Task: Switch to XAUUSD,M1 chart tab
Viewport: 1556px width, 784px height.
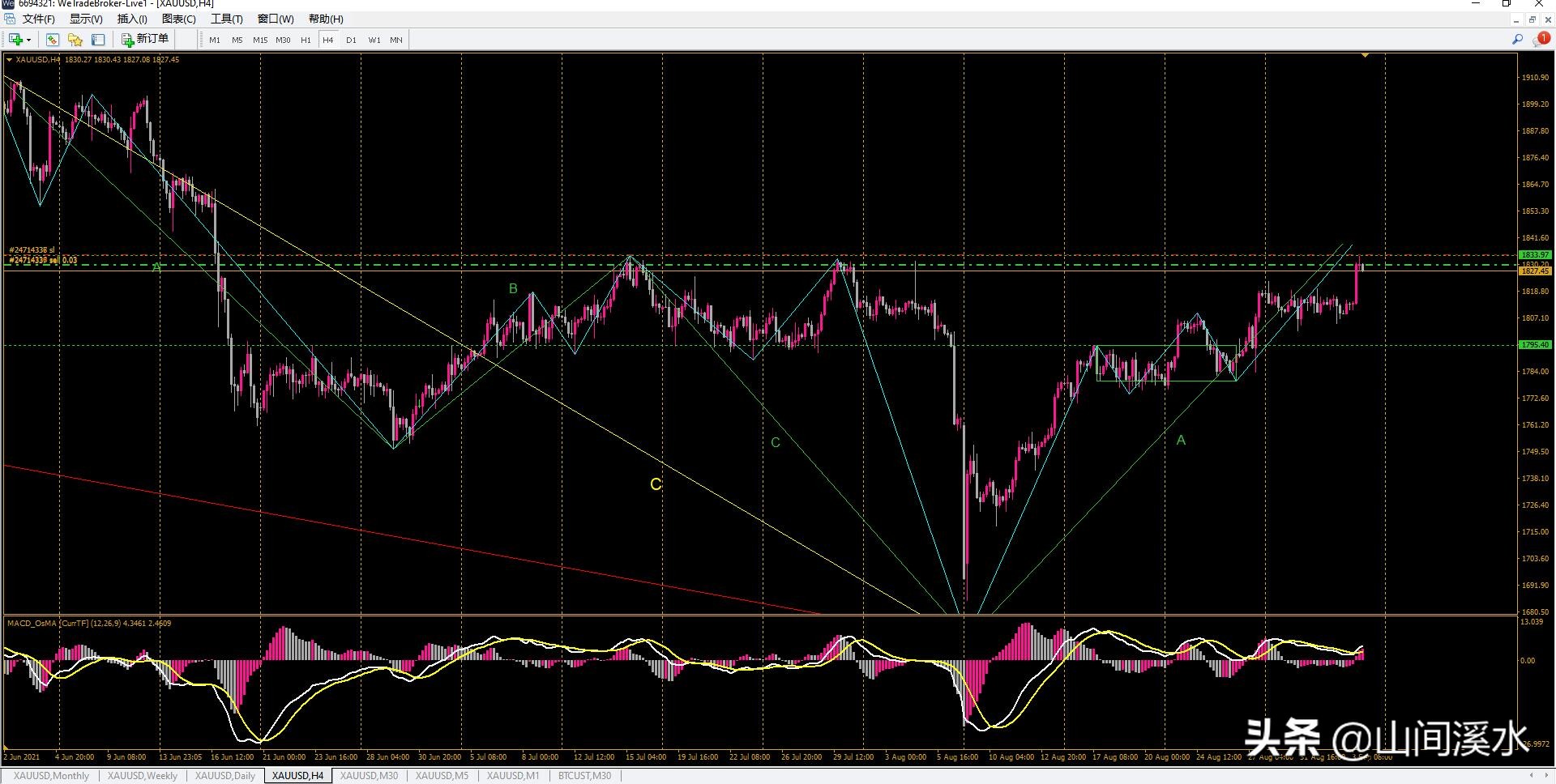Action: tap(513, 776)
